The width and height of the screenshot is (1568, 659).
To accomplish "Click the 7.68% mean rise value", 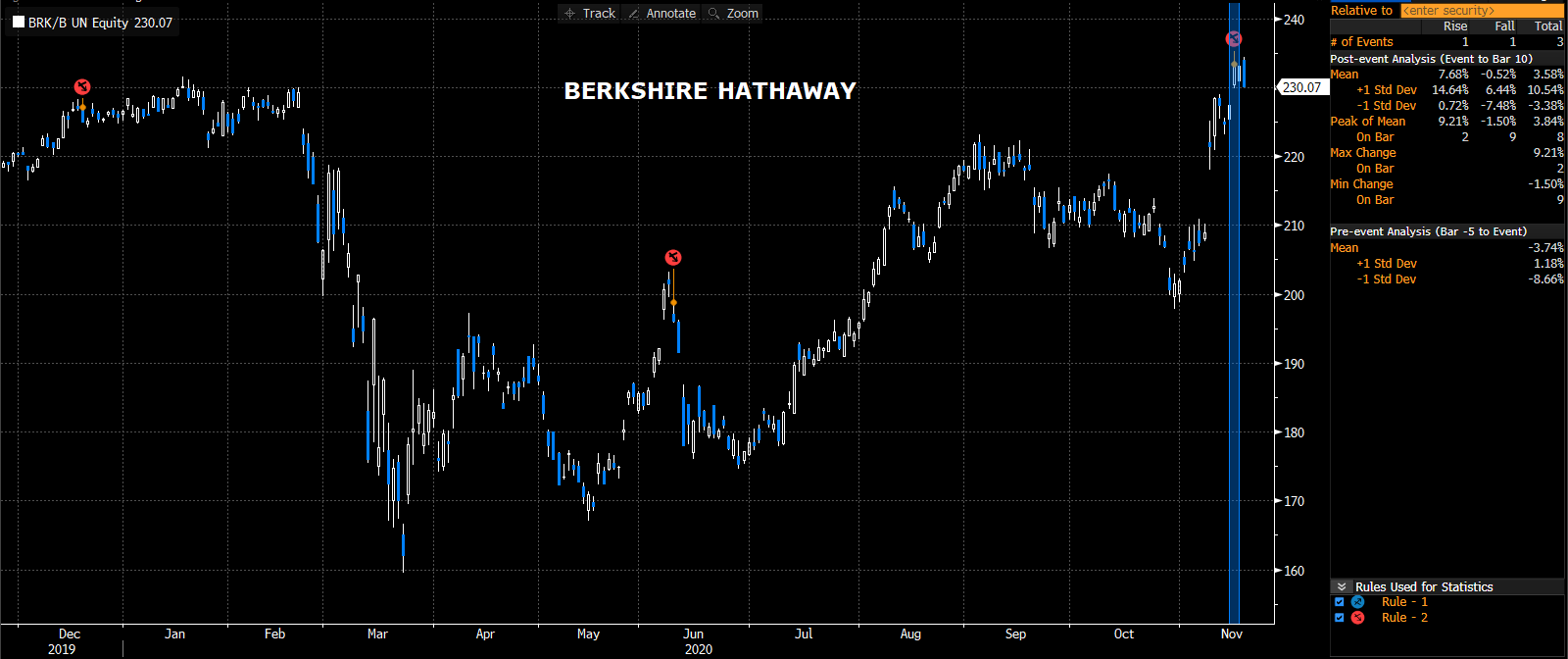I will click(1452, 75).
